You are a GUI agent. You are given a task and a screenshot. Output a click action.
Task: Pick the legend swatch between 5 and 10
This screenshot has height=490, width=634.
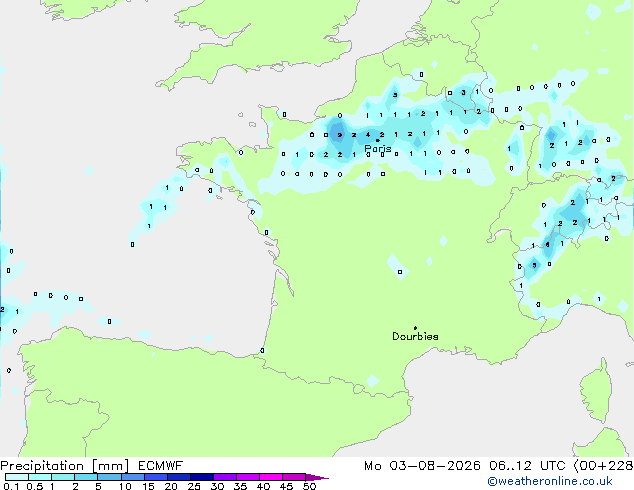[109, 477]
